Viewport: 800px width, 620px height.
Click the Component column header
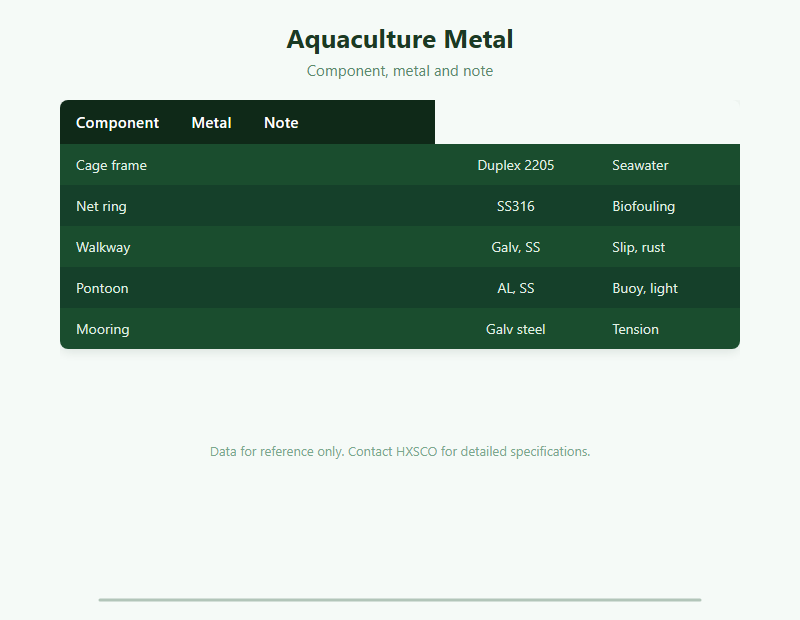117,122
